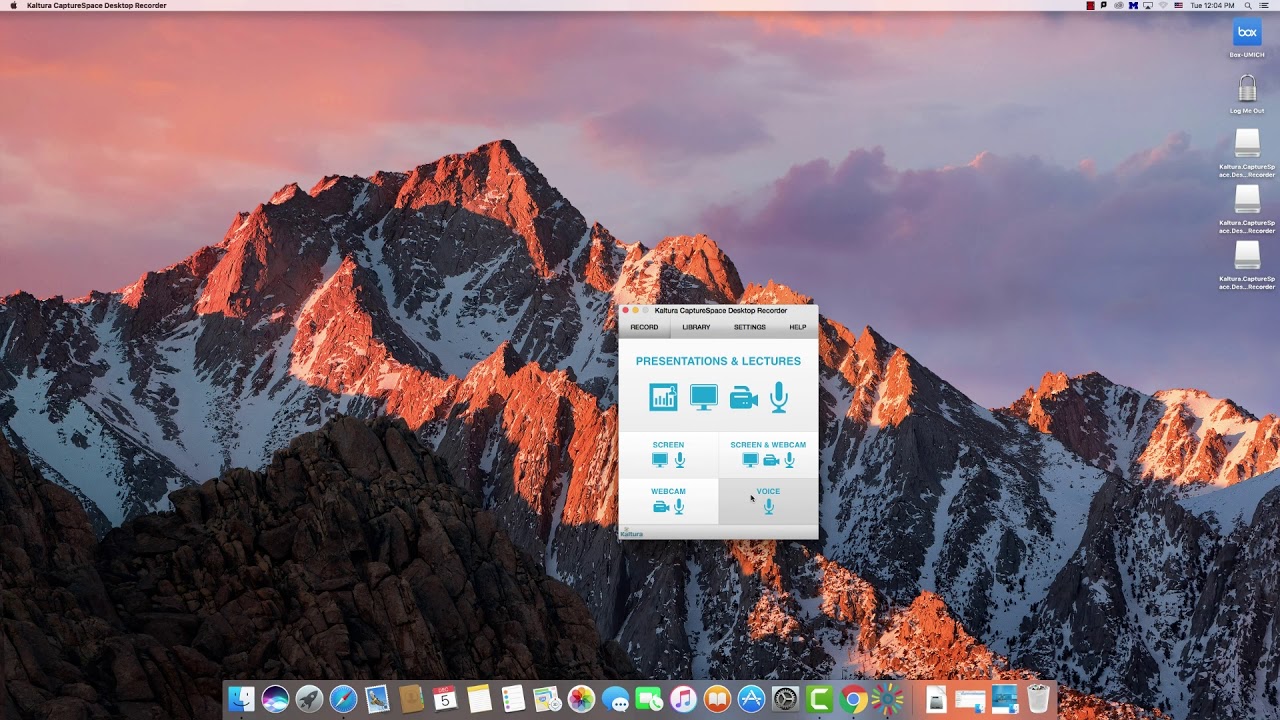This screenshot has width=1280, height=720.
Task: Choose the SCREEN recording option
Action: tap(668, 454)
